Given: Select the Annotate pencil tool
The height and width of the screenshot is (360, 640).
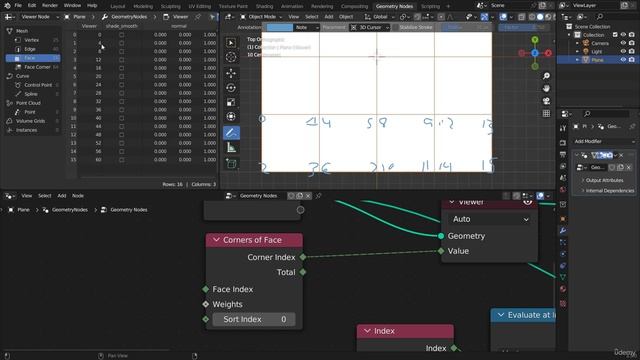Looking at the screenshot, I should click(231, 133).
